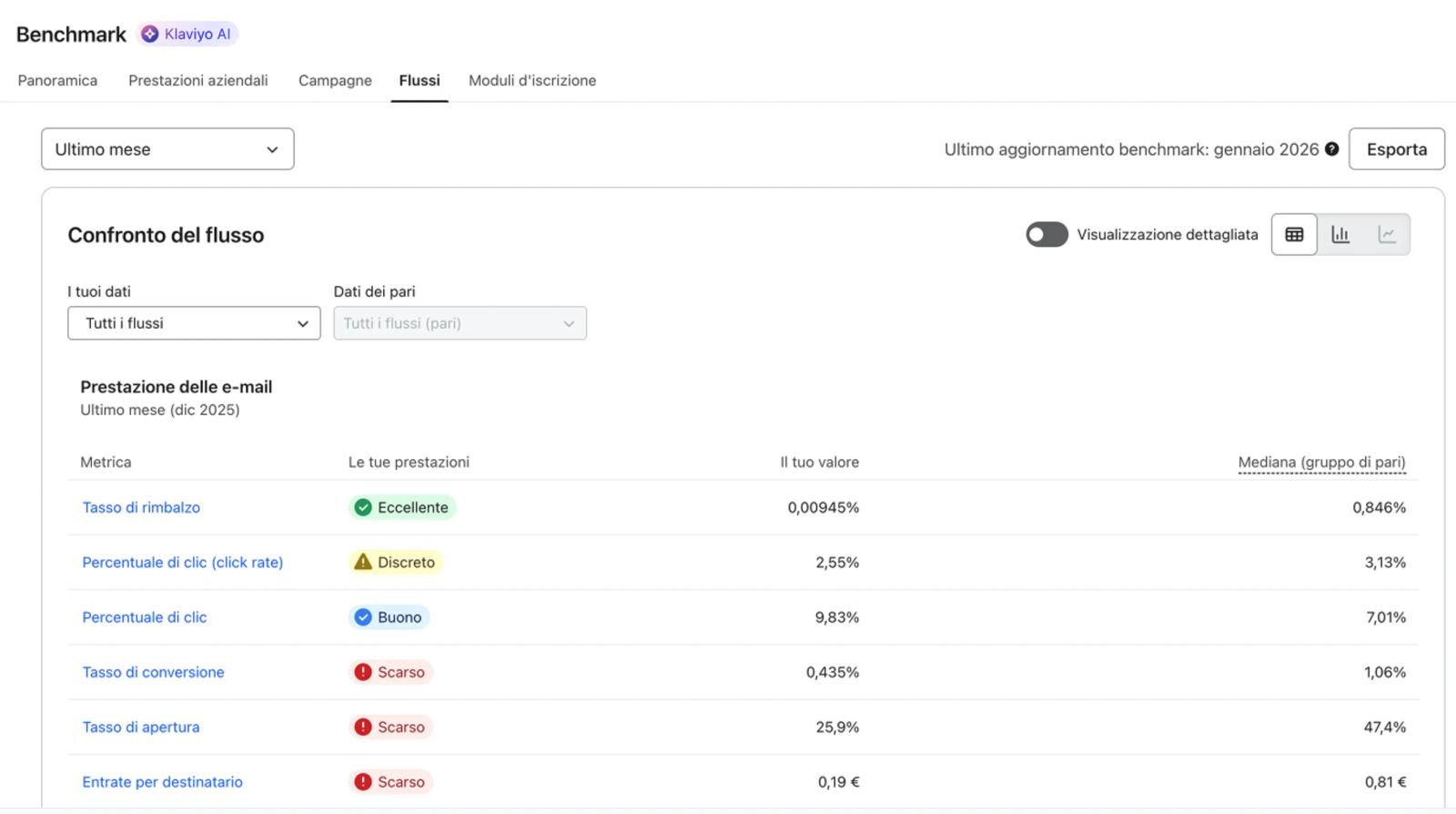Click the value 25,9%
Viewport: 1456px width, 814px height.
(837, 727)
